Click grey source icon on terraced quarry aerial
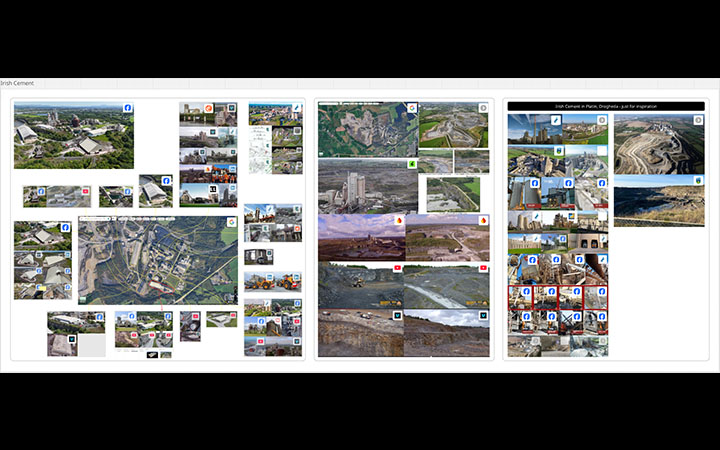Image resolution: width=720 pixels, height=450 pixels. [698, 121]
